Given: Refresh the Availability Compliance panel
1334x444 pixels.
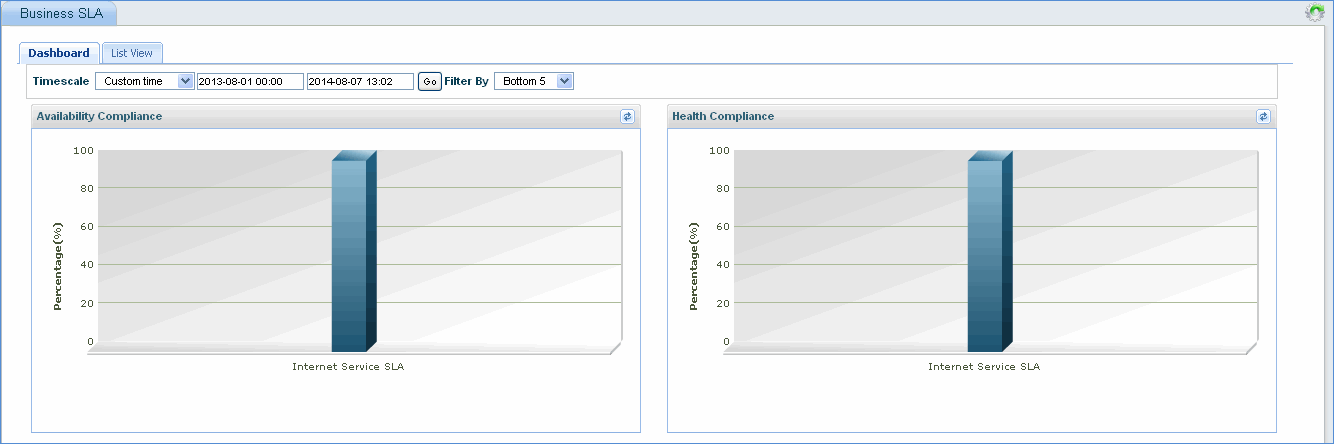Looking at the screenshot, I should click(627, 116).
